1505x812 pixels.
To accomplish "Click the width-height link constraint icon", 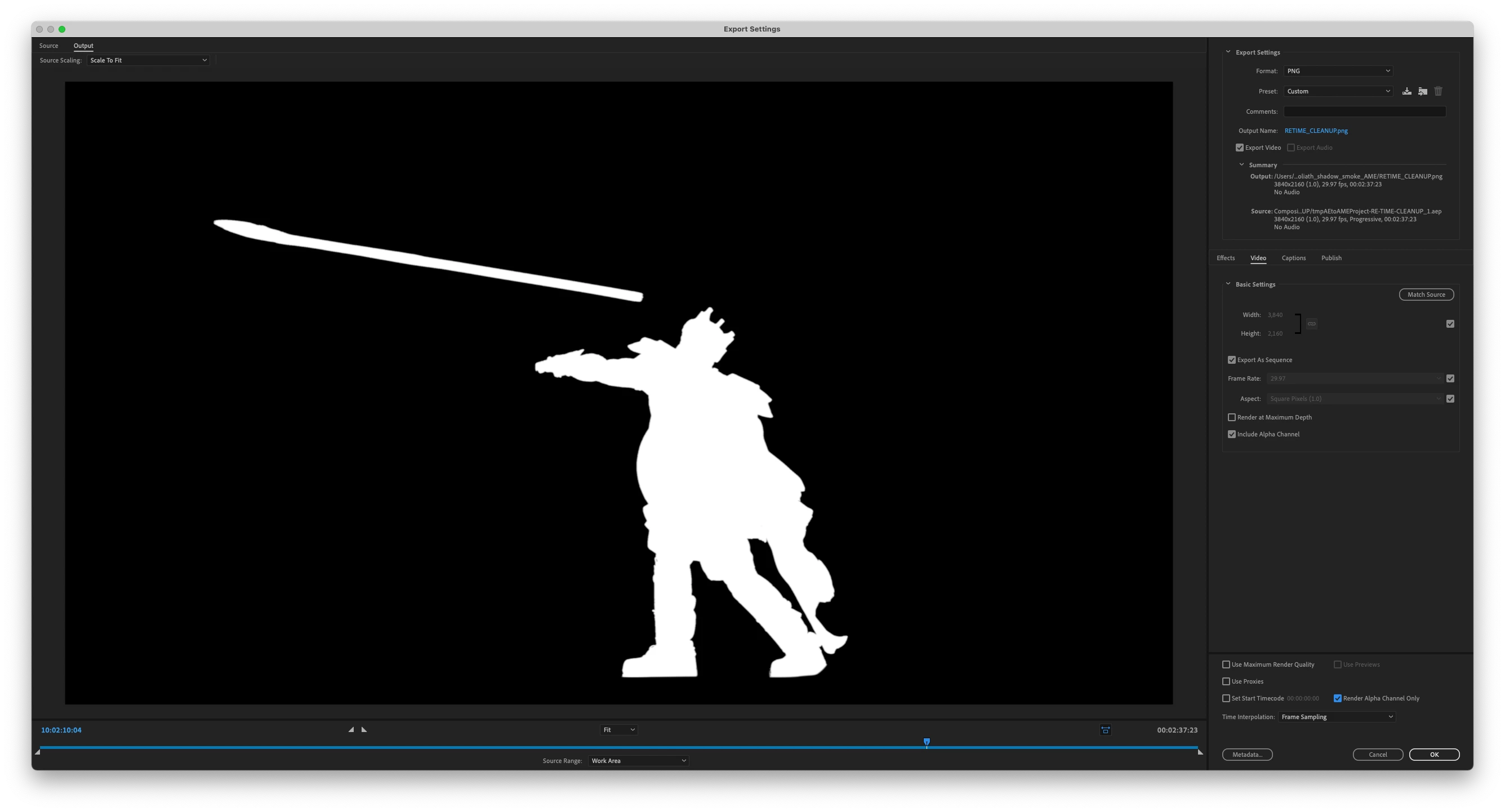I will [x=1312, y=324].
